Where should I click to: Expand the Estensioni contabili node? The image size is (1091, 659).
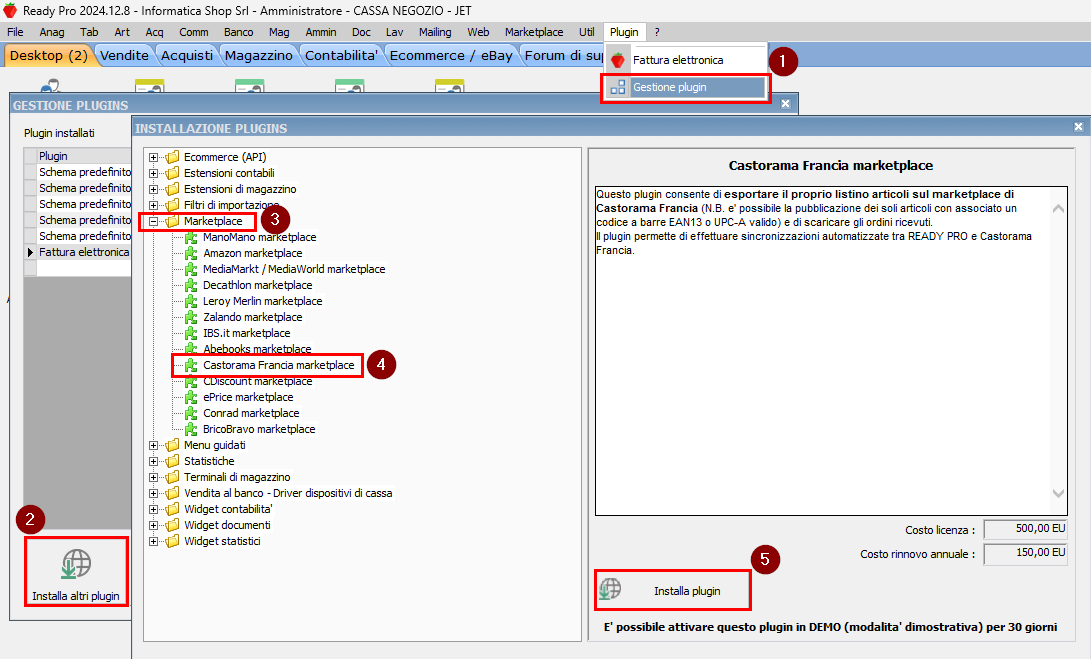[x=153, y=173]
